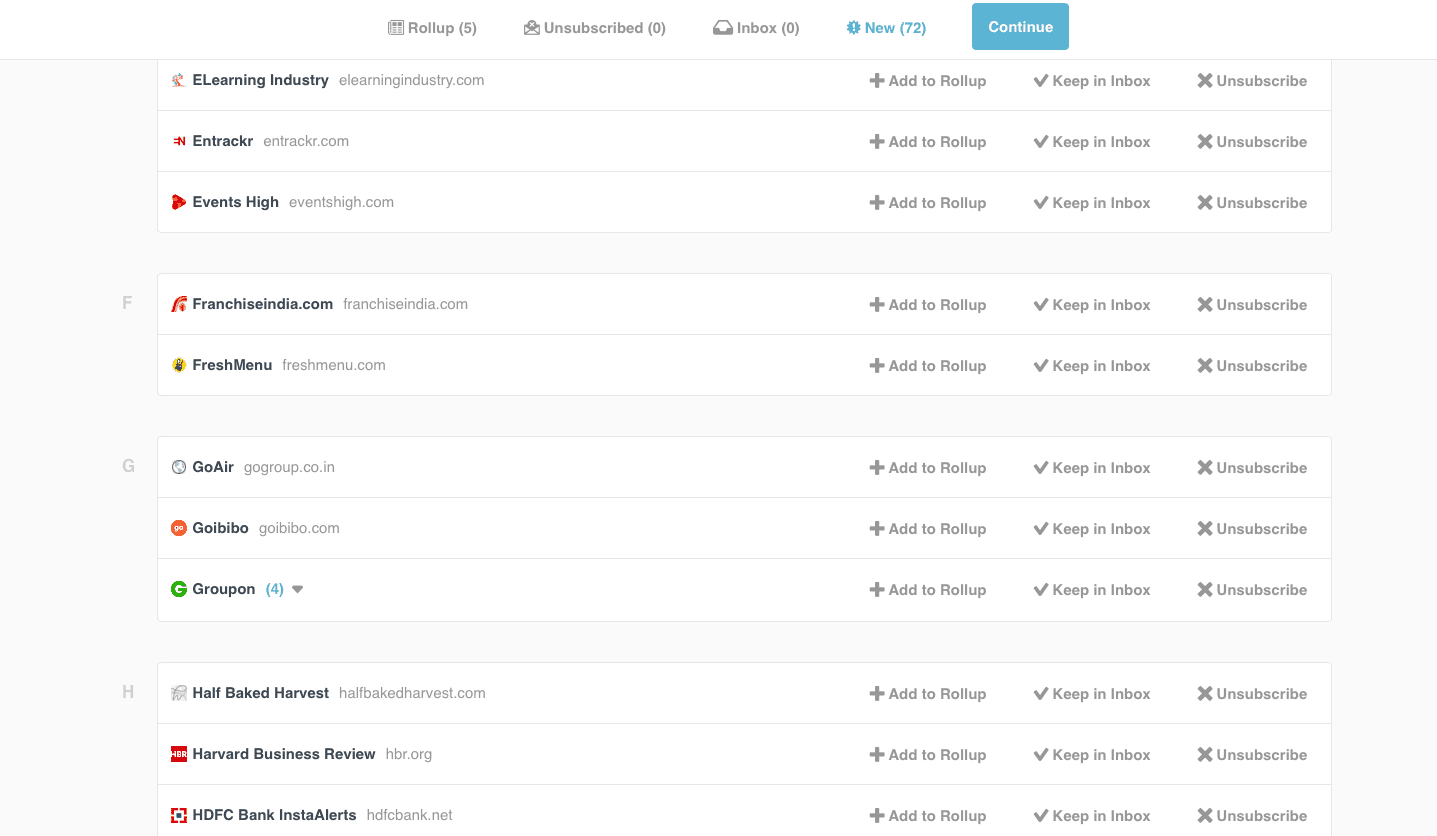
Task: Select the hbr.org domain text
Action: tap(409, 754)
